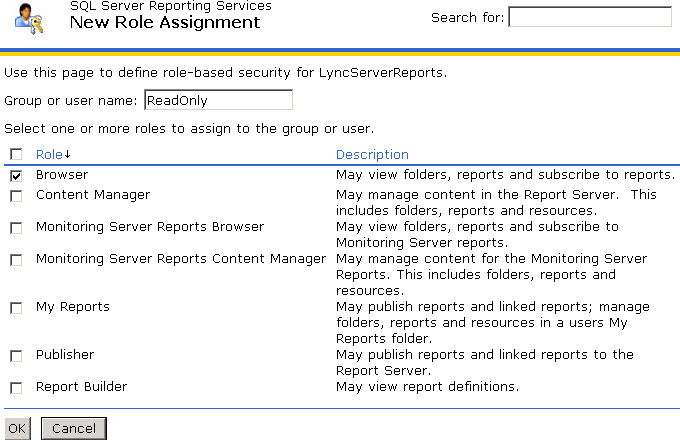680x440 pixels.
Task: Tick the select-all checkbox in the header row
Action: tap(16, 155)
